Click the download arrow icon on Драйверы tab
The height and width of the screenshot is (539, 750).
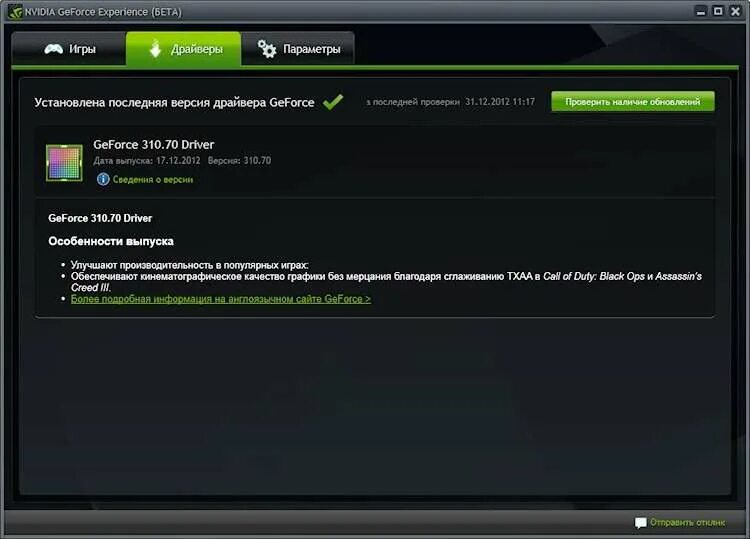[x=155, y=49]
